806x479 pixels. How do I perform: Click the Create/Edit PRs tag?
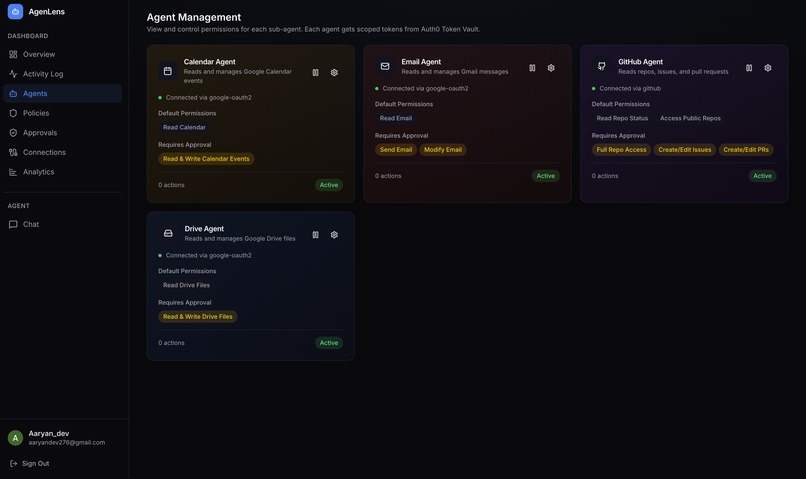[746, 150]
